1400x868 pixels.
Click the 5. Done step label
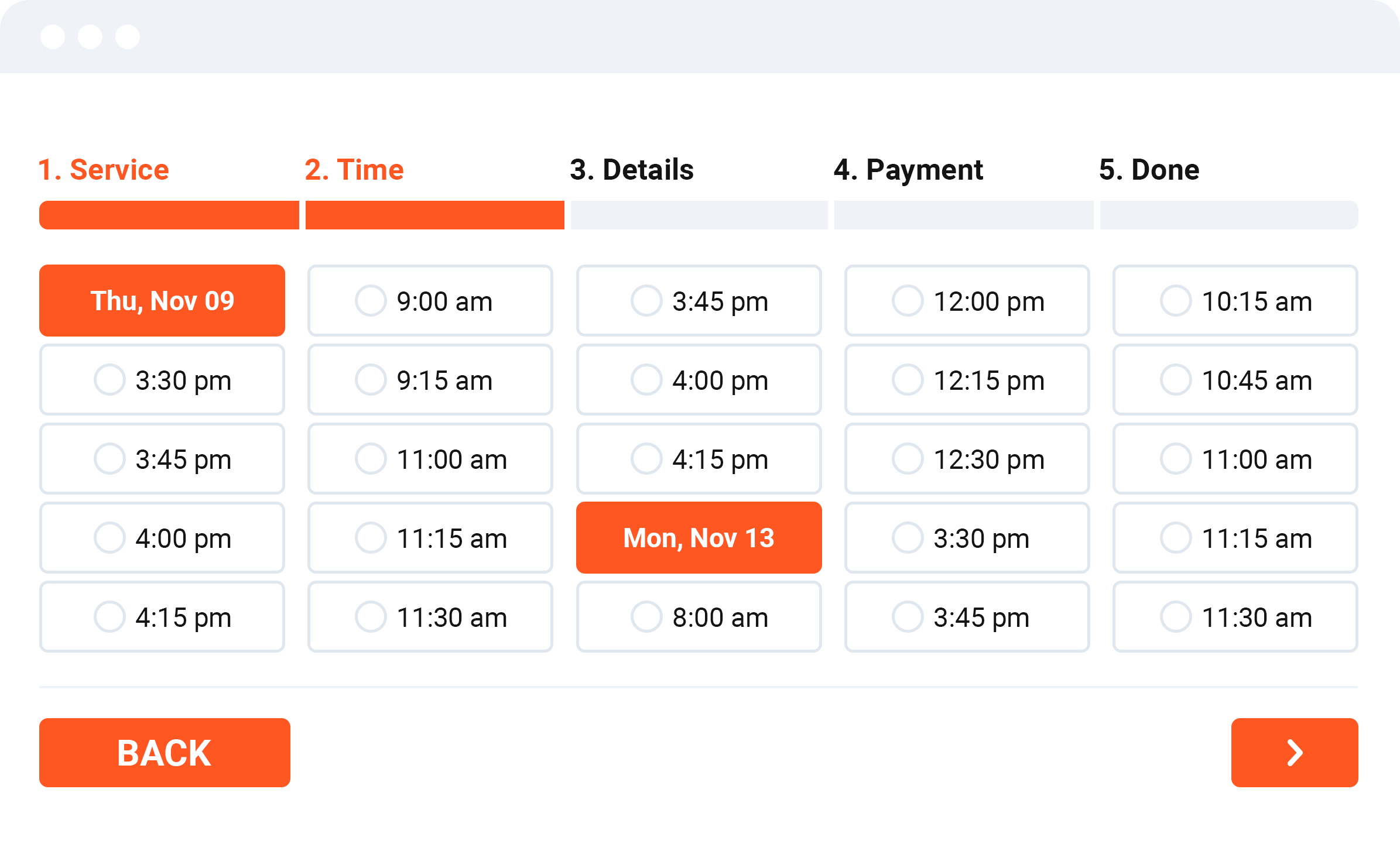tap(1149, 170)
